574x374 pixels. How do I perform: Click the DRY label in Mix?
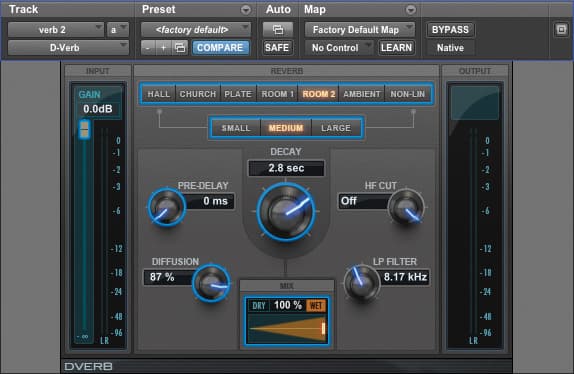[x=259, y=306]
